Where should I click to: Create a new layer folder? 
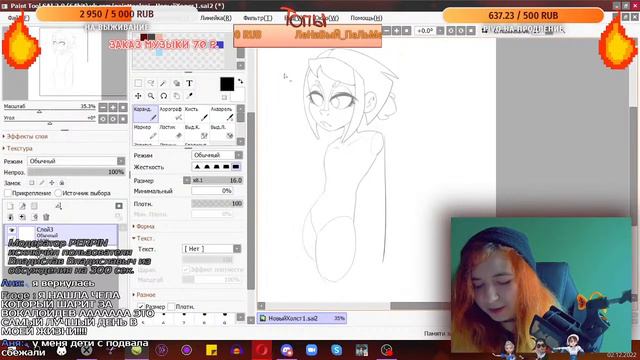point(34,206)
